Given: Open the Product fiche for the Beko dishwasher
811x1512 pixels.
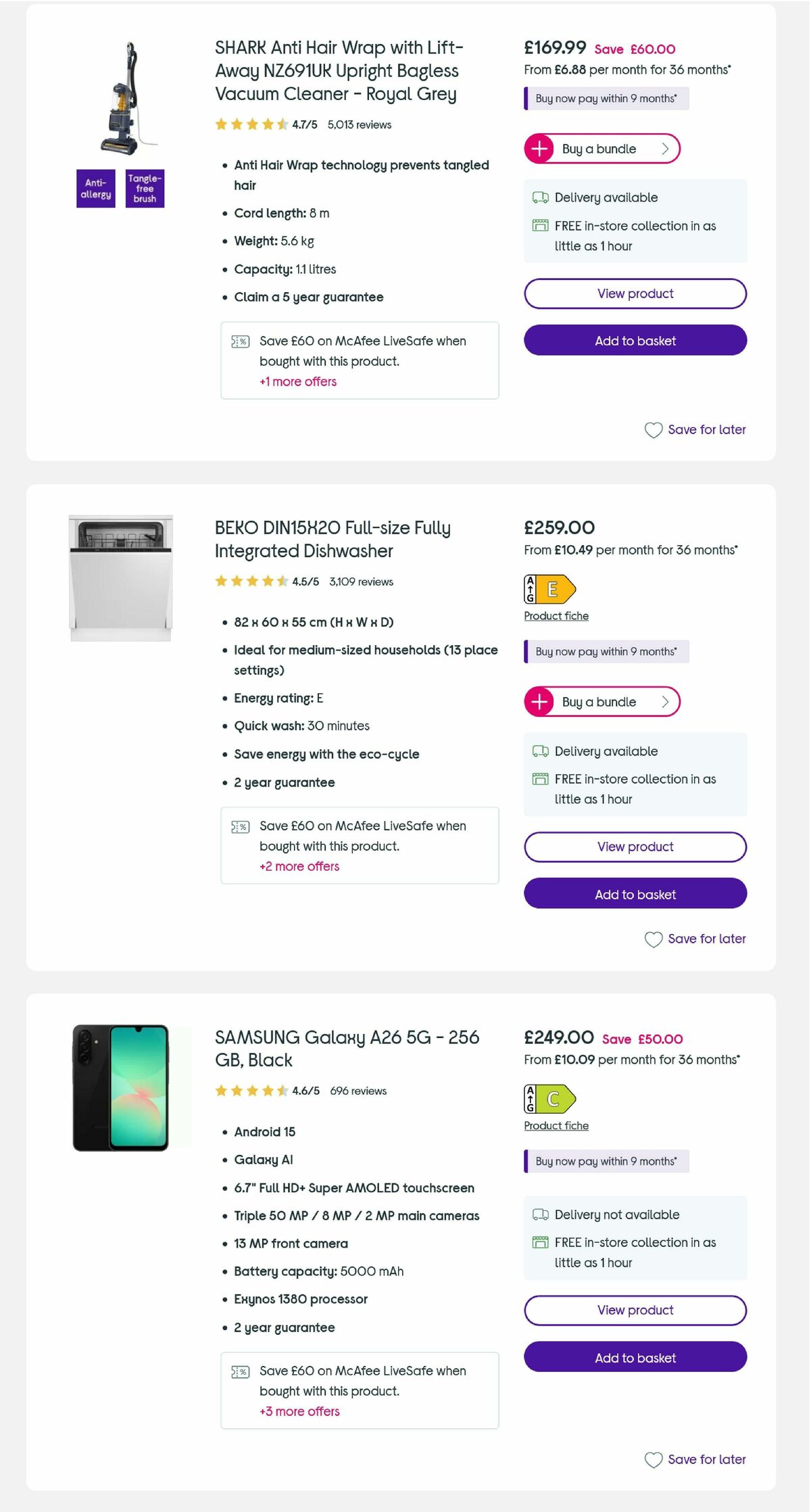Looking at the screenshot, I should [x=556, y=615].
